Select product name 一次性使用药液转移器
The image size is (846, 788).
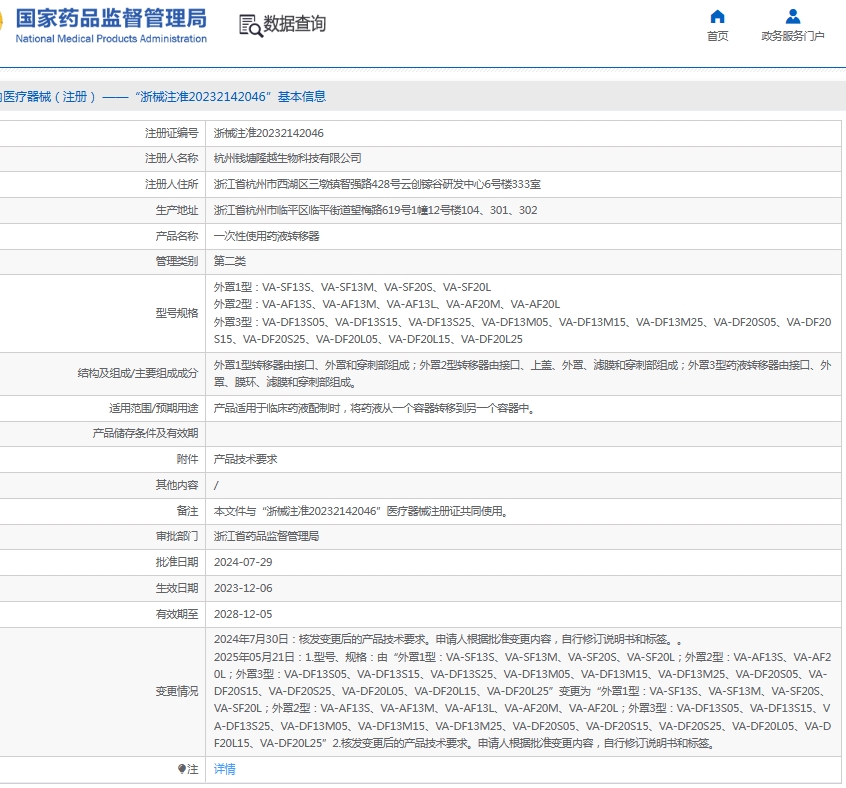point(267,236)
